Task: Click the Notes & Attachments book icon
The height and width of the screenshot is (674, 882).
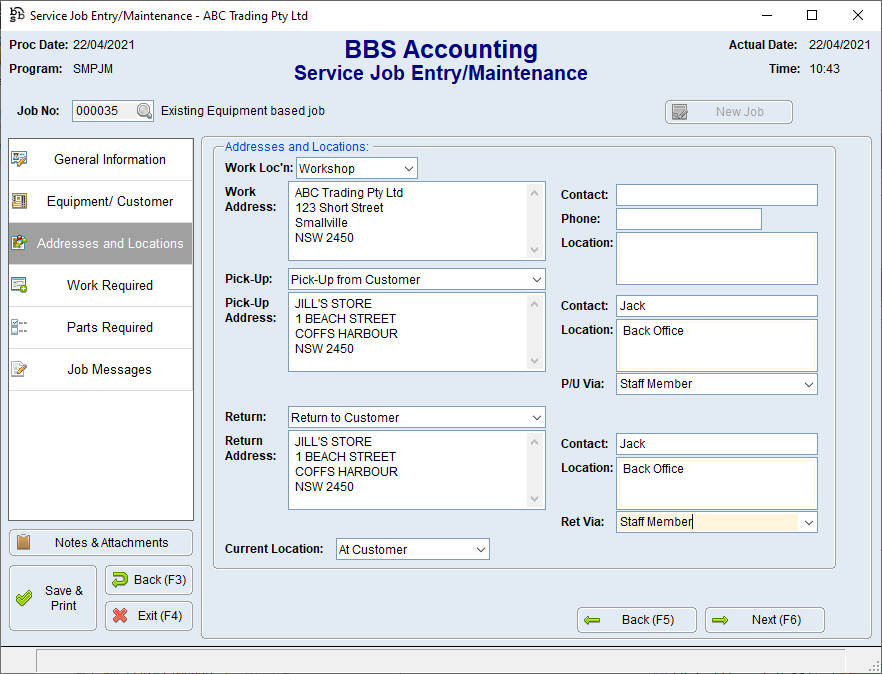Action: [x=24, y=542]
